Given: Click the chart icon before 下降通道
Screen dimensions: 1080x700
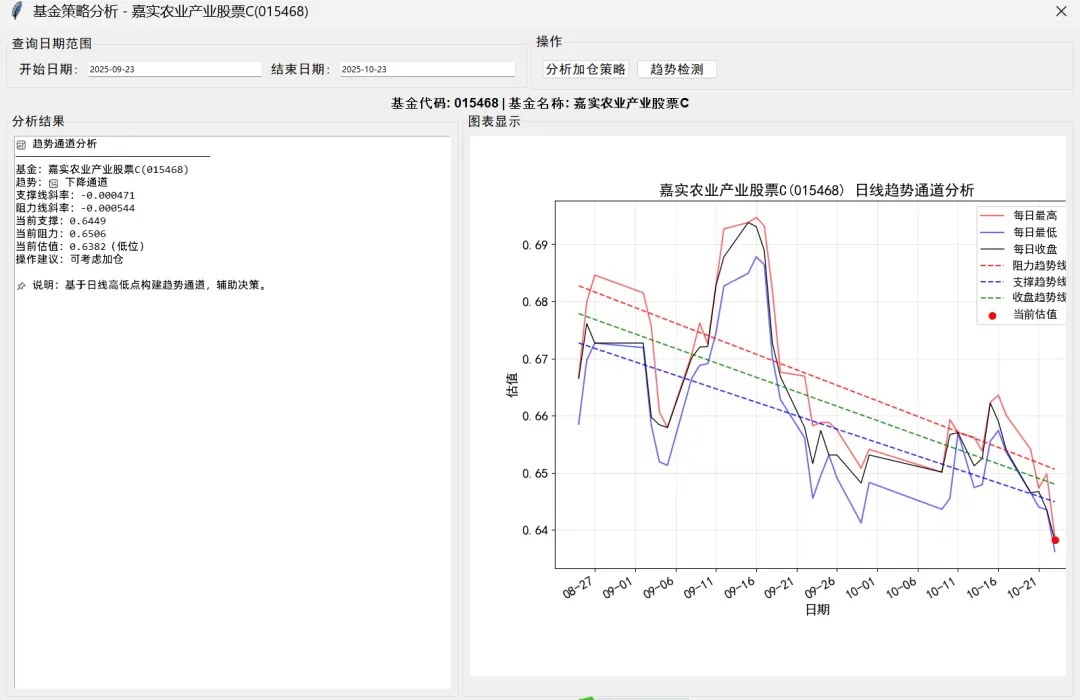Looking at the screenshot, I should (x=53, y=183).
